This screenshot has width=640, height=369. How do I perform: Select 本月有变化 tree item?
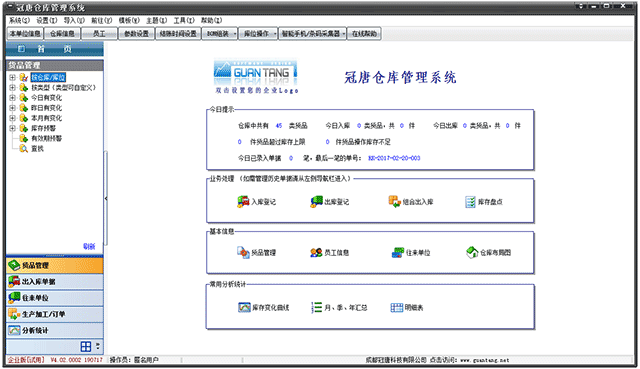[x=47, y=118]
